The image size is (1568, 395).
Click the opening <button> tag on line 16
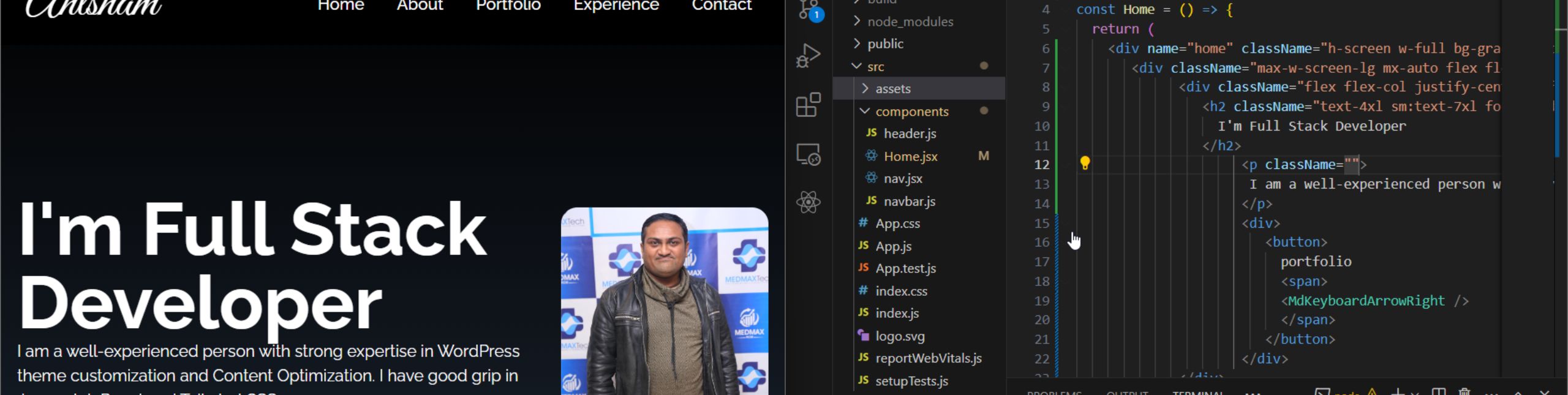click(x=1296, y=242)
